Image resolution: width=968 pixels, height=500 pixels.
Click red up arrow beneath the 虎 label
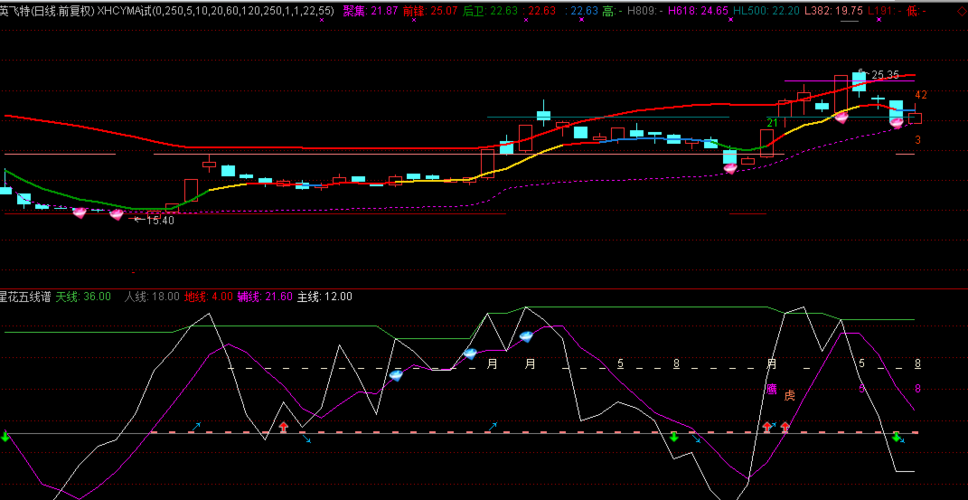click(x=785, y=427)
